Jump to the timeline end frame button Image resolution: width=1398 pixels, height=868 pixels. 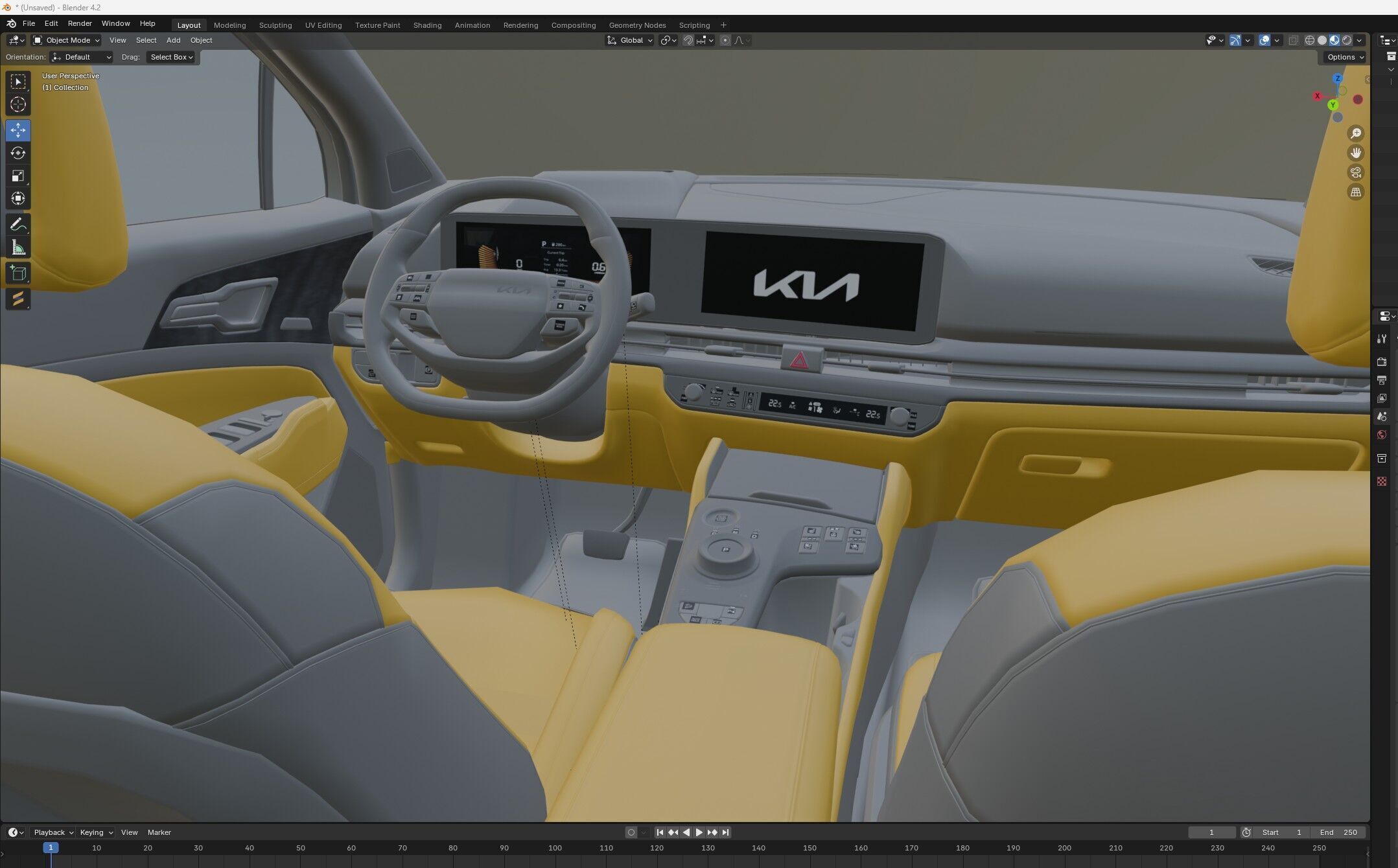point(726,832)
